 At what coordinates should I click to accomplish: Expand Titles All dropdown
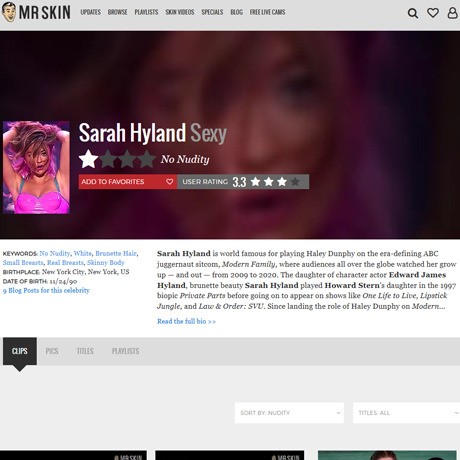coord(407,413)
